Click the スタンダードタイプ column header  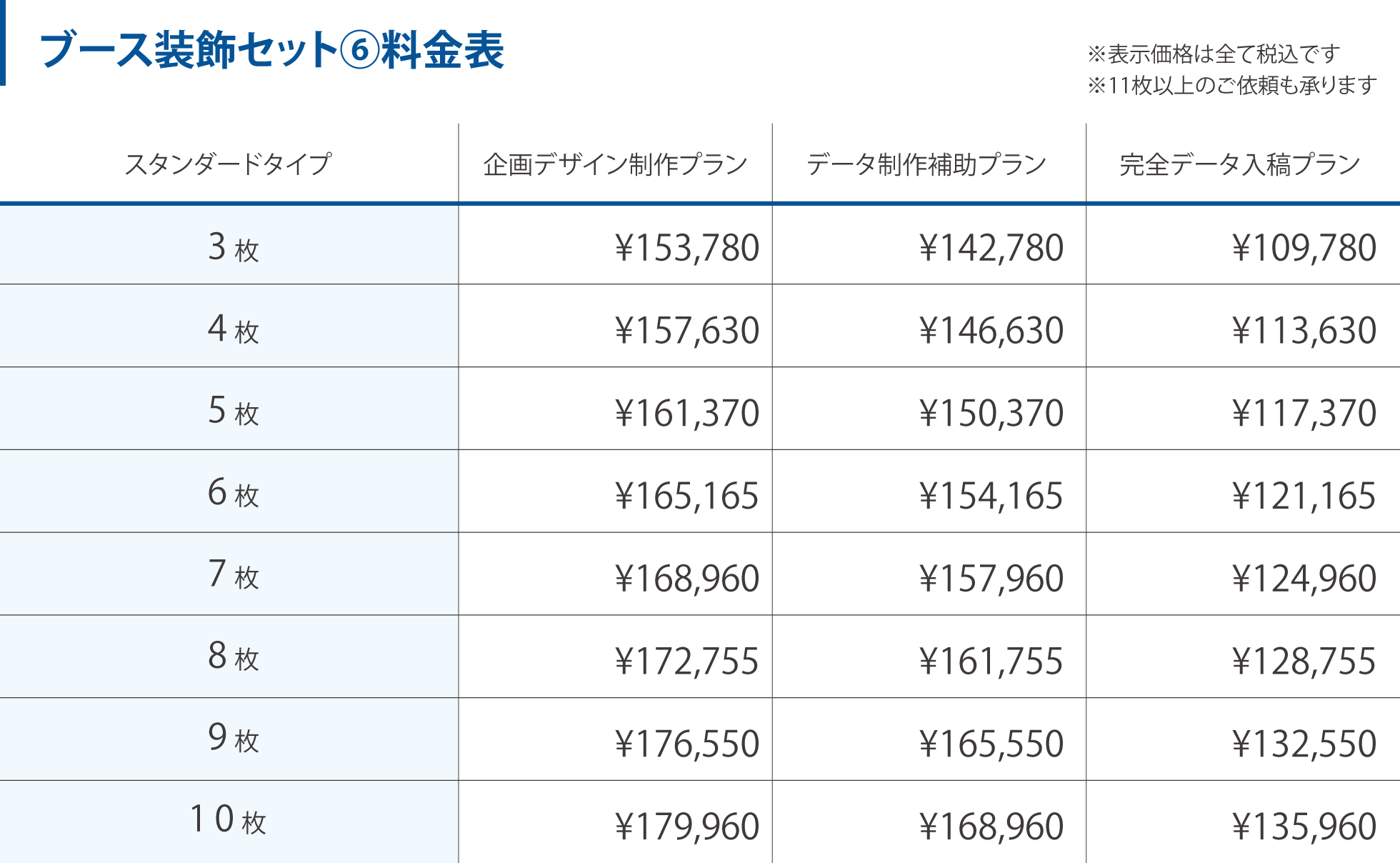click(228, 164)
